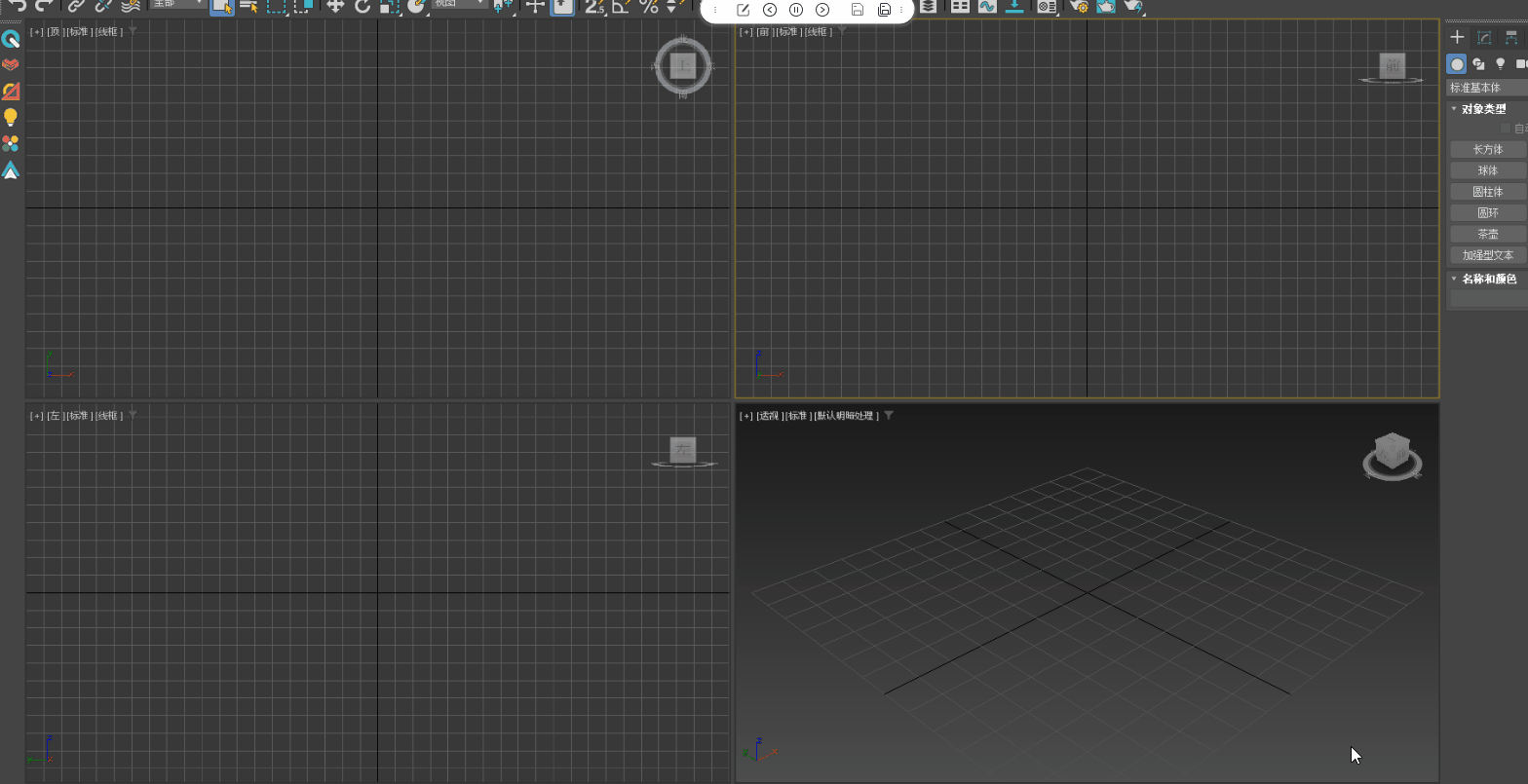Click the Select and Manipulate cross icon
This screenshot has height=784, width=1528.
(x=535, y=6)
